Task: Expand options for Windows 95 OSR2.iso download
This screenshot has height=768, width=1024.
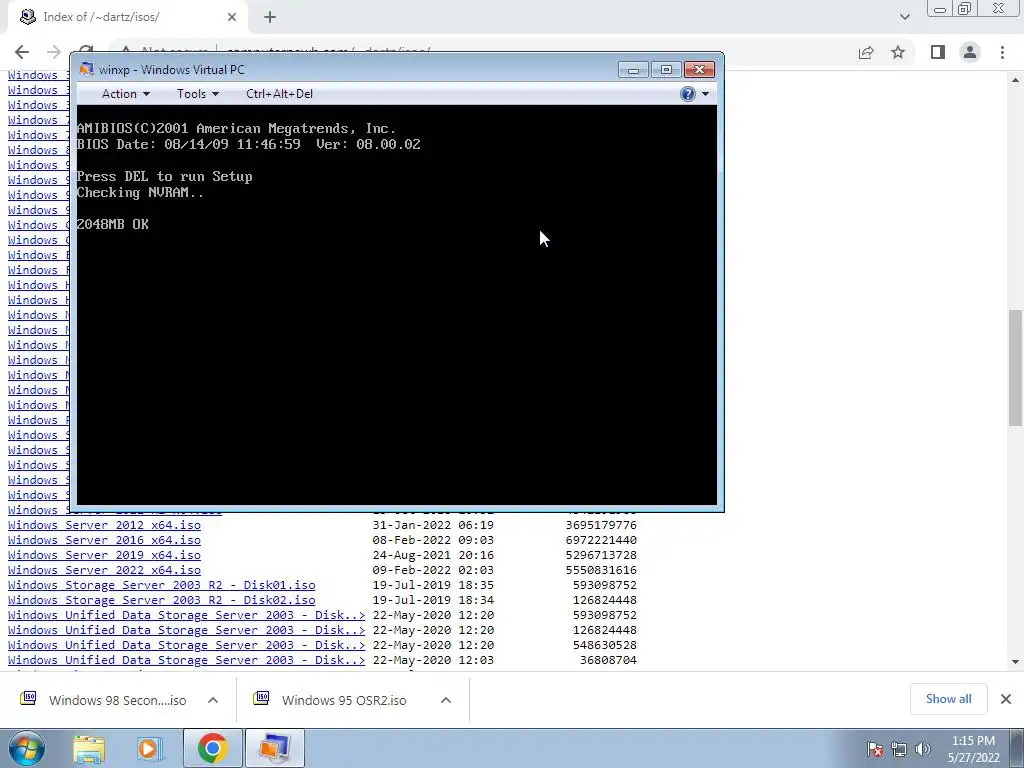Action: (446, 700)
